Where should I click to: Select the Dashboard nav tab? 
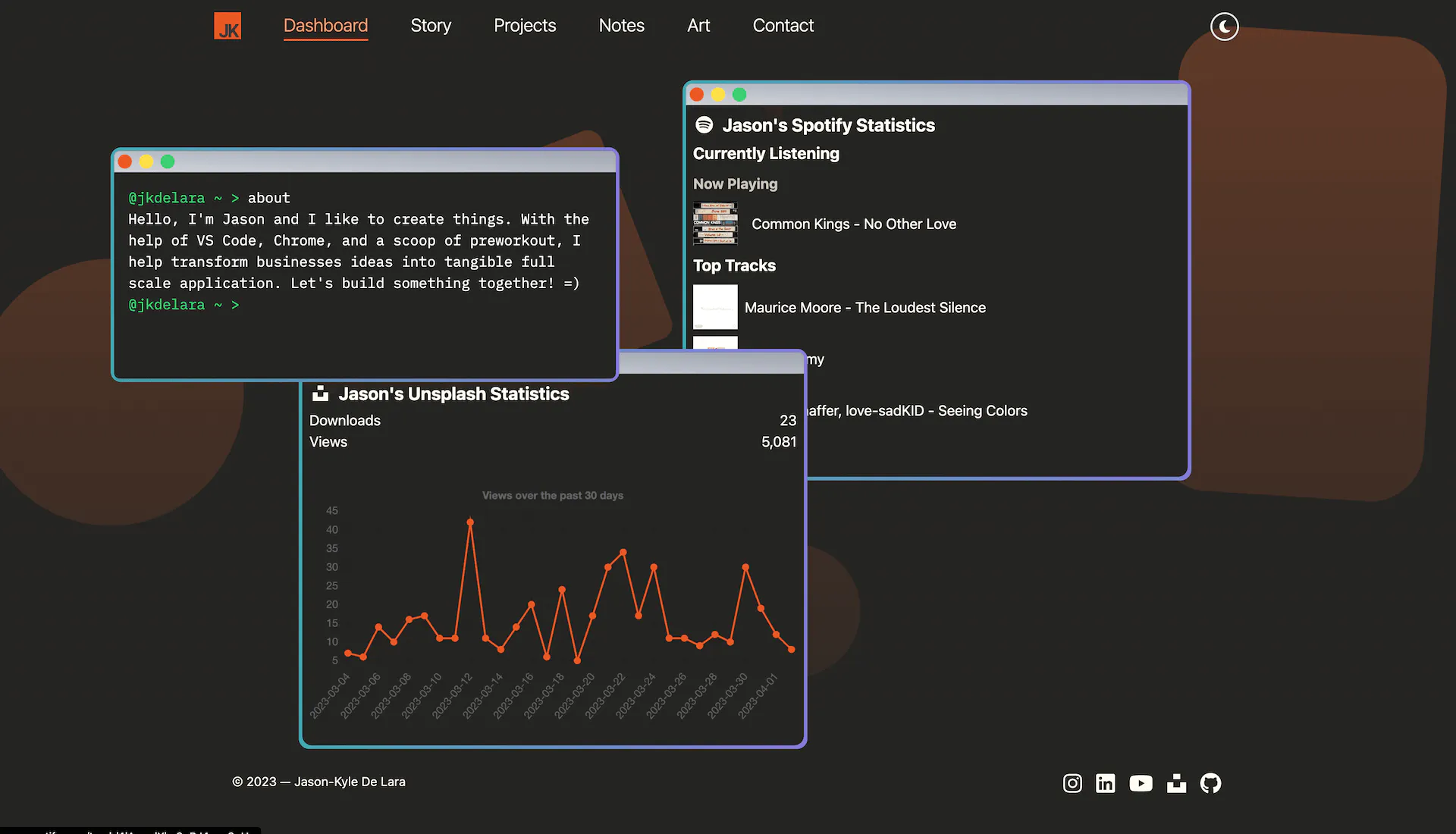point(325,25)
